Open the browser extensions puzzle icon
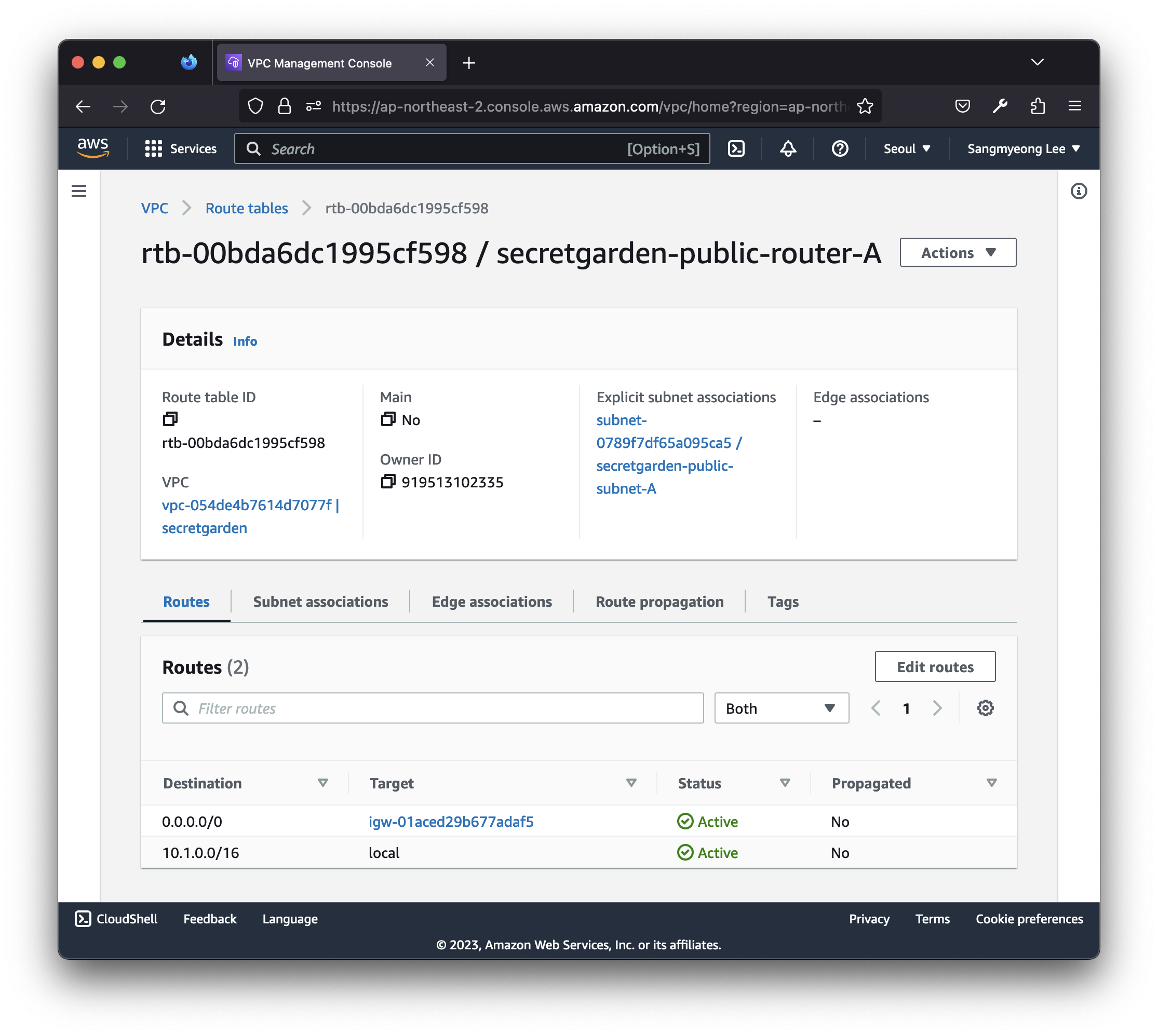The height and width of the screenshot is (1036, 1158). pos(1037,106)
